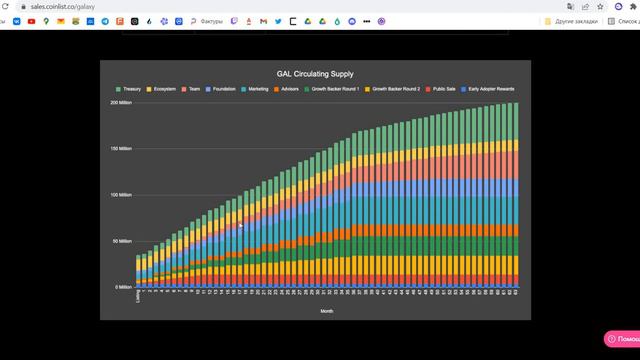Viewport: 640px width, 360px height.
Task: Reload the page with the refresh icon
Action: pos(5,7)
